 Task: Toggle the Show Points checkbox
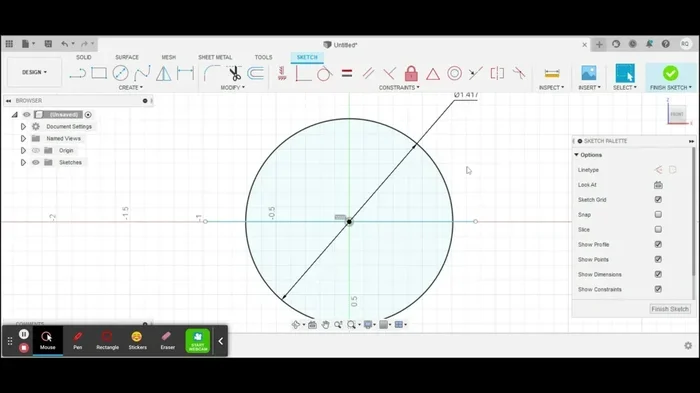[658, 259]
